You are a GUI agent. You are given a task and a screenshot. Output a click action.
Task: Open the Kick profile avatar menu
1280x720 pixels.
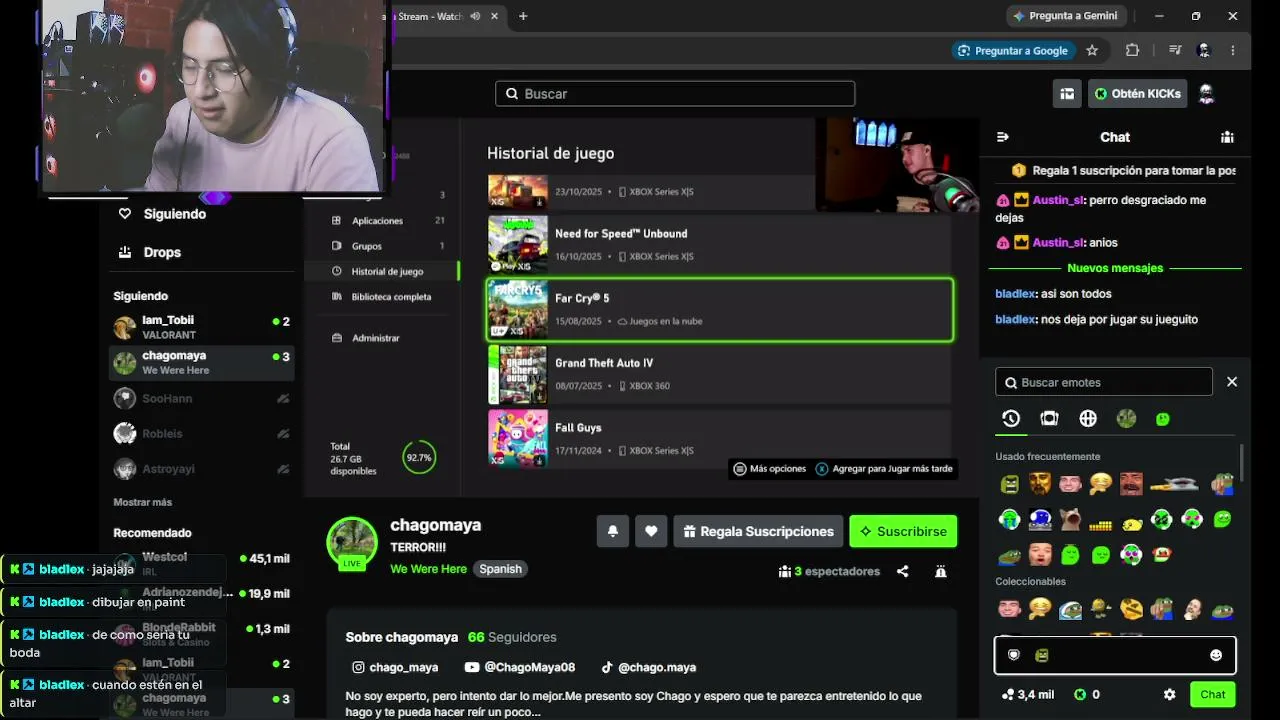point(1207,94)
